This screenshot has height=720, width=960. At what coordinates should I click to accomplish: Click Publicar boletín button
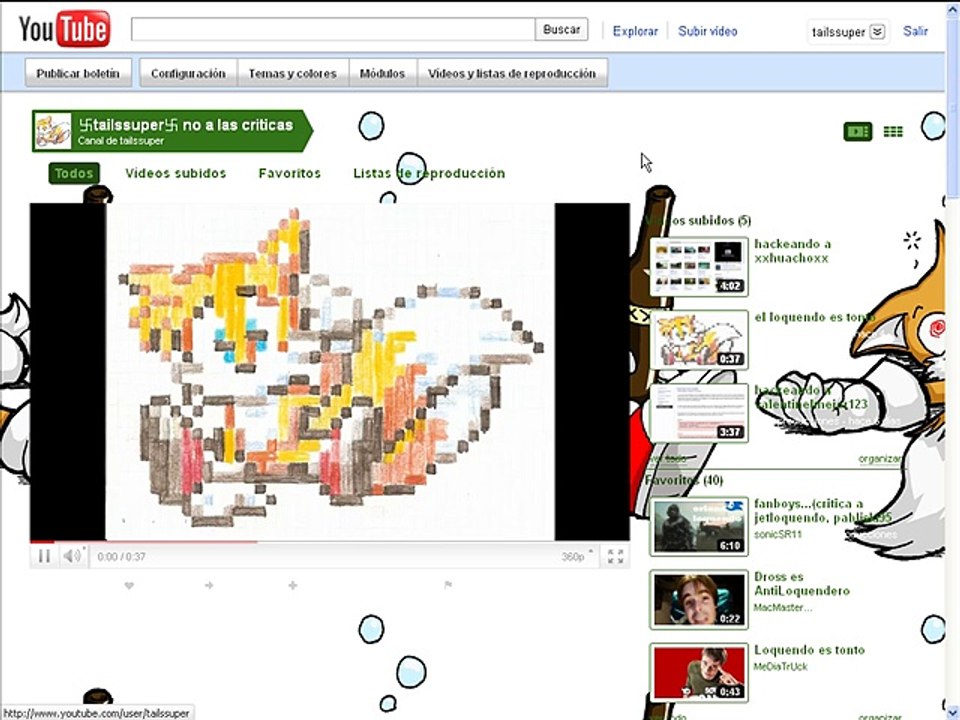(78, 73)
